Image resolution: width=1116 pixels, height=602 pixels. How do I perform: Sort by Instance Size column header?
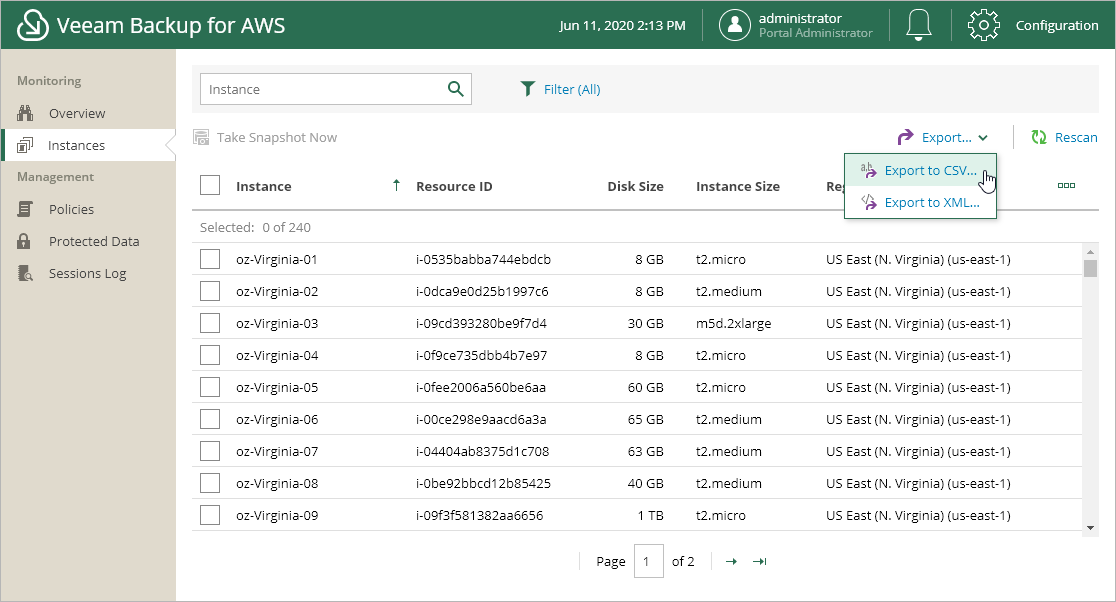737,186
